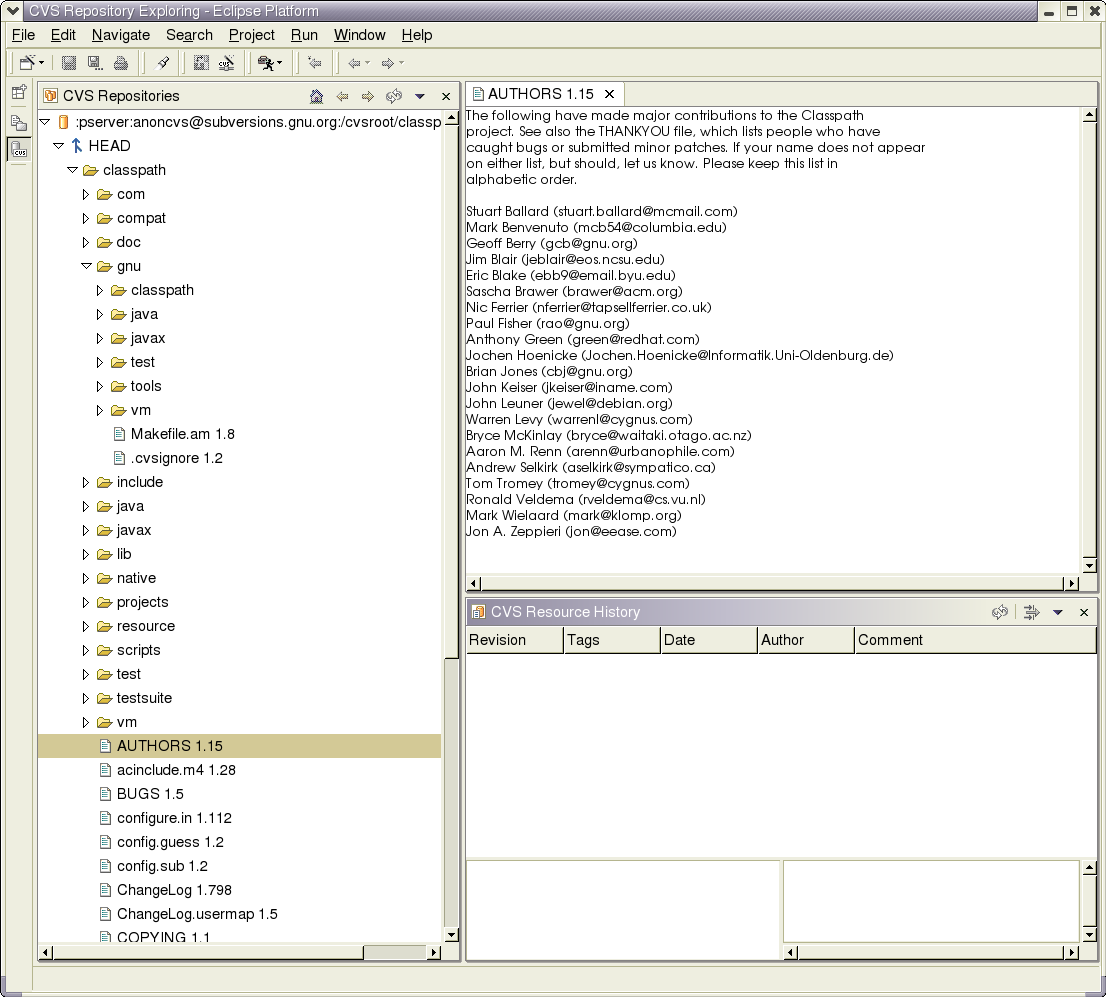The image size is (1106, 997).
Task: Sort history by Author column header
Action: point(806,640)
